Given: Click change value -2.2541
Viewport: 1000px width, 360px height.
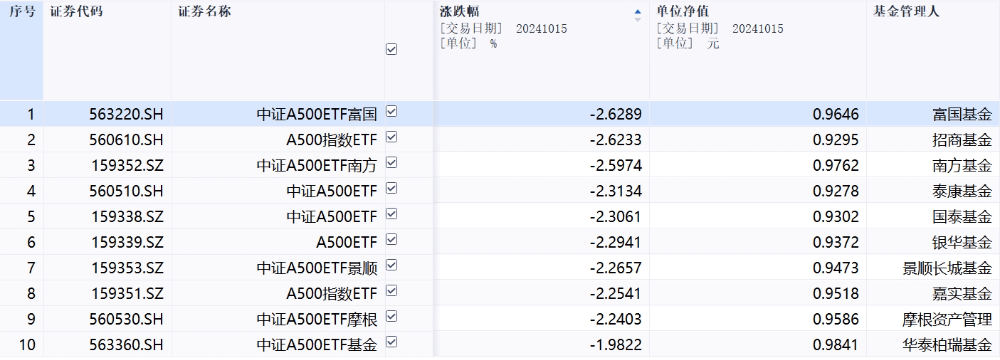Looking at the screenshot, I should click(615, 294).
